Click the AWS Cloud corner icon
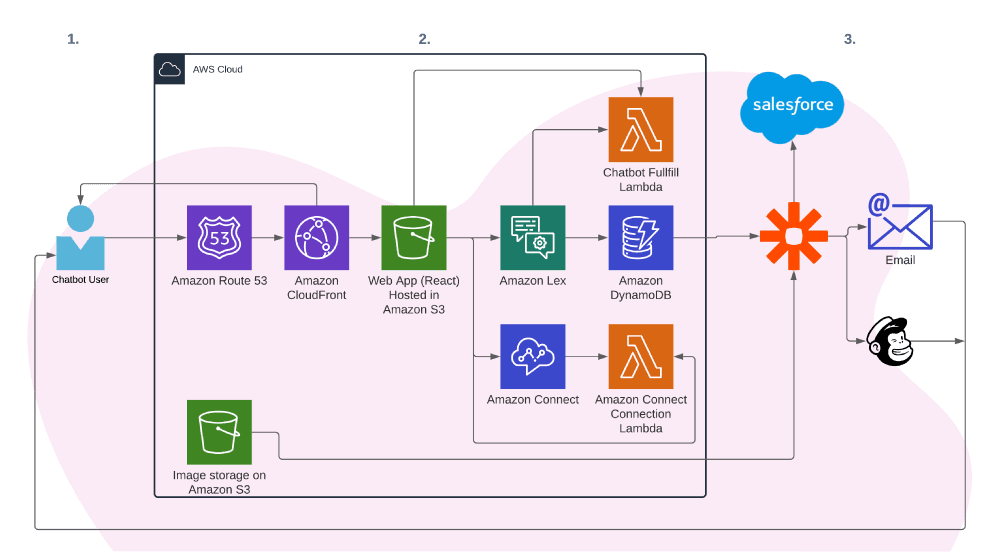This screenshot has height=555, width=1000. click(x=170, y=69)
